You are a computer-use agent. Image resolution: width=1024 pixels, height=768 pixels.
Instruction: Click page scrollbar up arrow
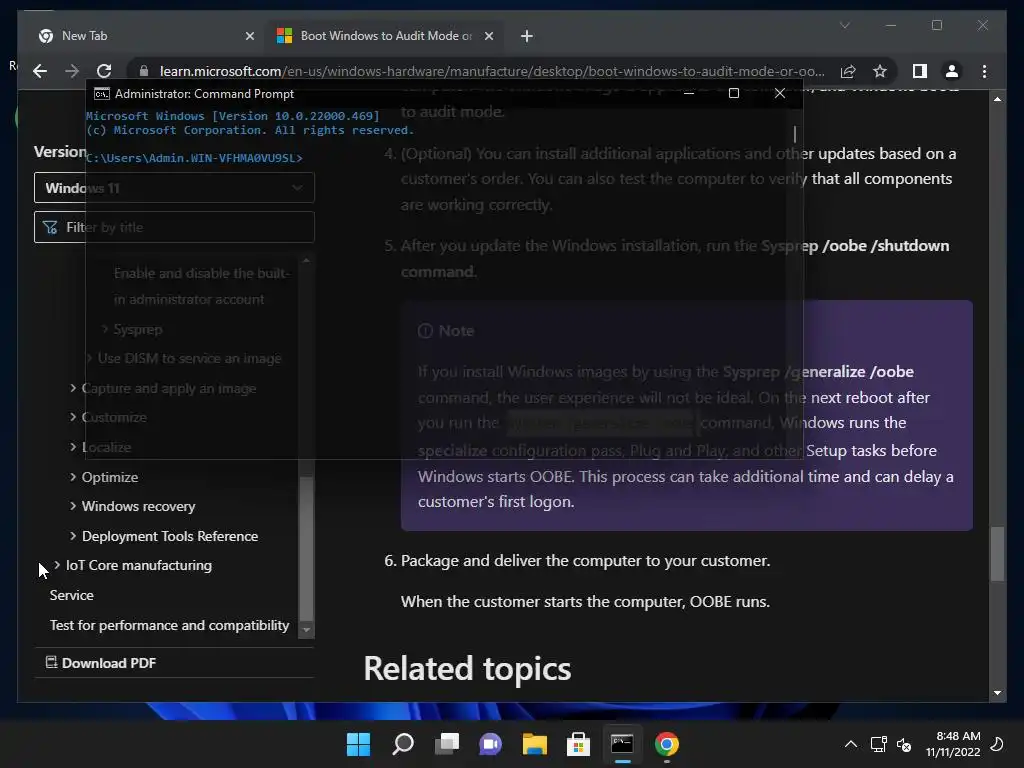click(997, 99)
